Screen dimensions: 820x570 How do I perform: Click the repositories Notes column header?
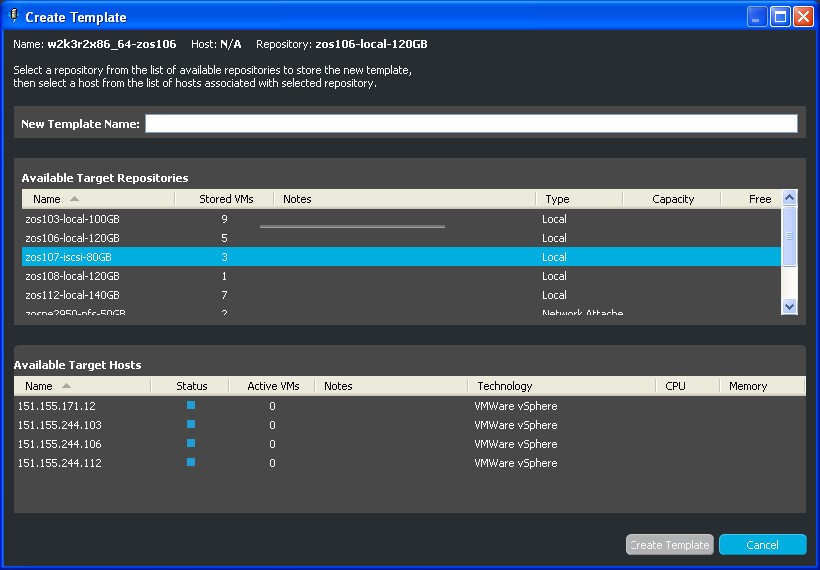(405, 199)
